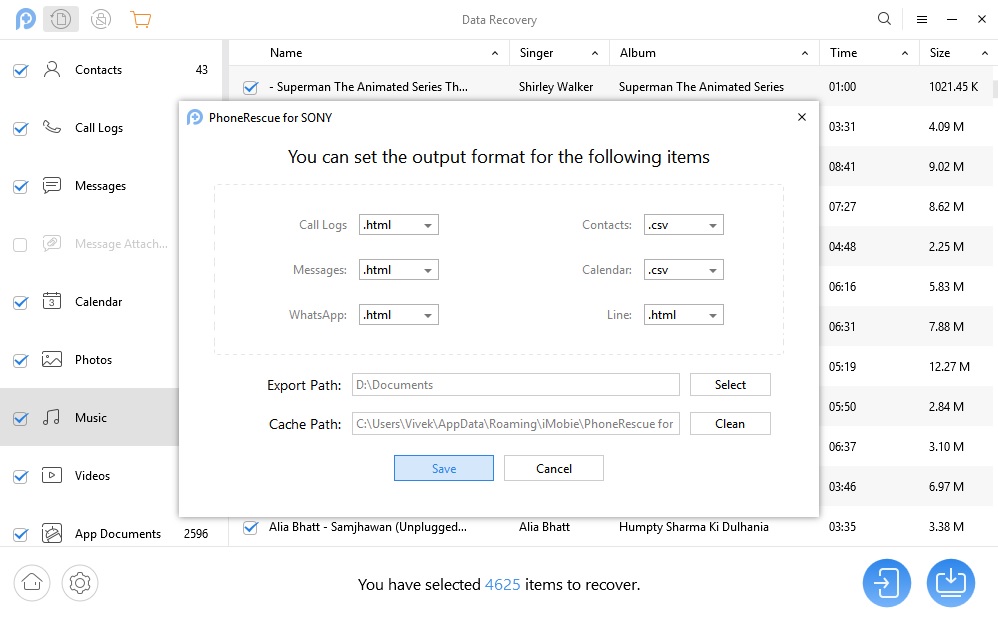Select the Call Logs category label

click(99, 128)
